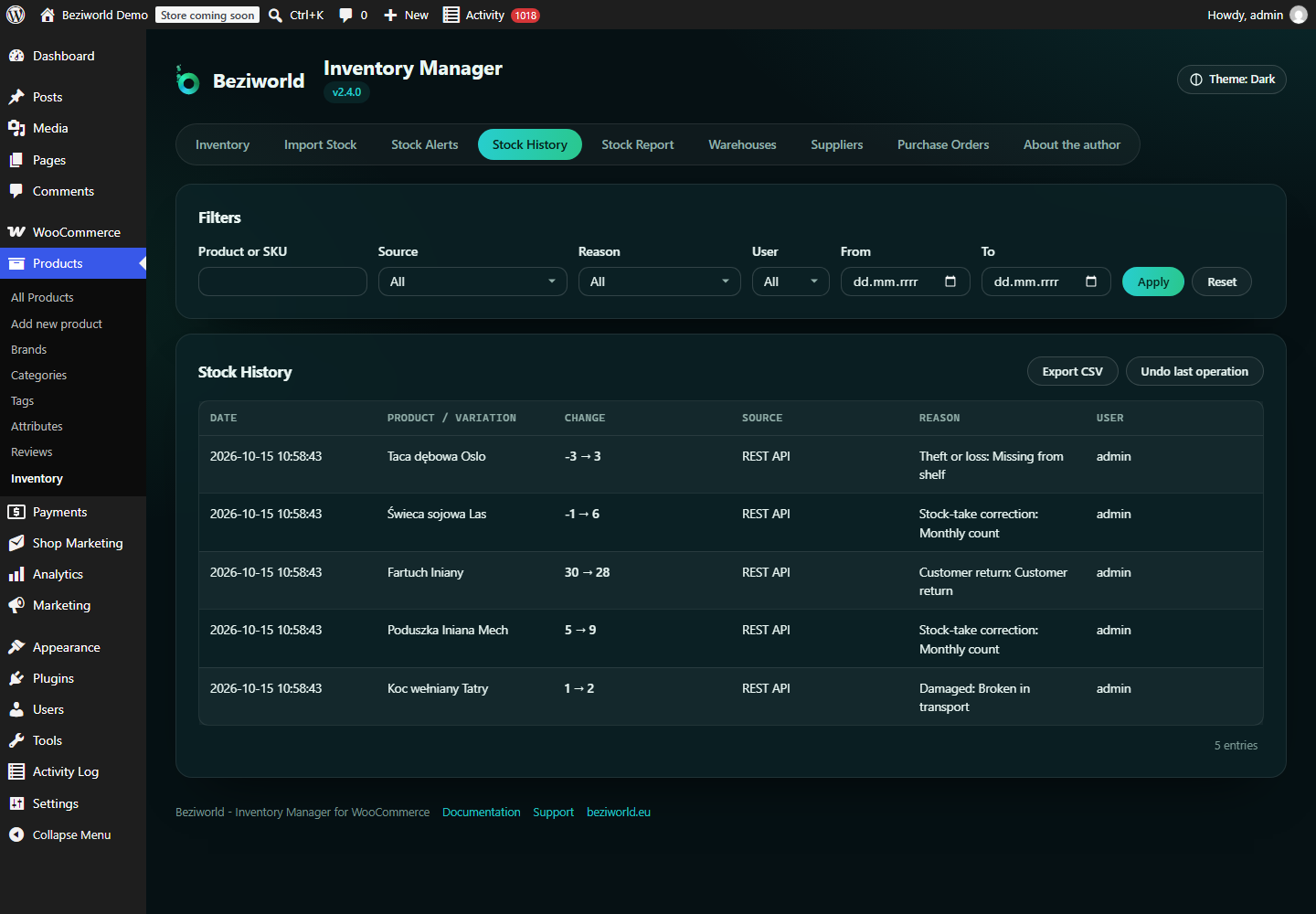Open the Warehouses tab
Image resolution: width=1316 pixels, height=914 pixels.
[742, 144]
